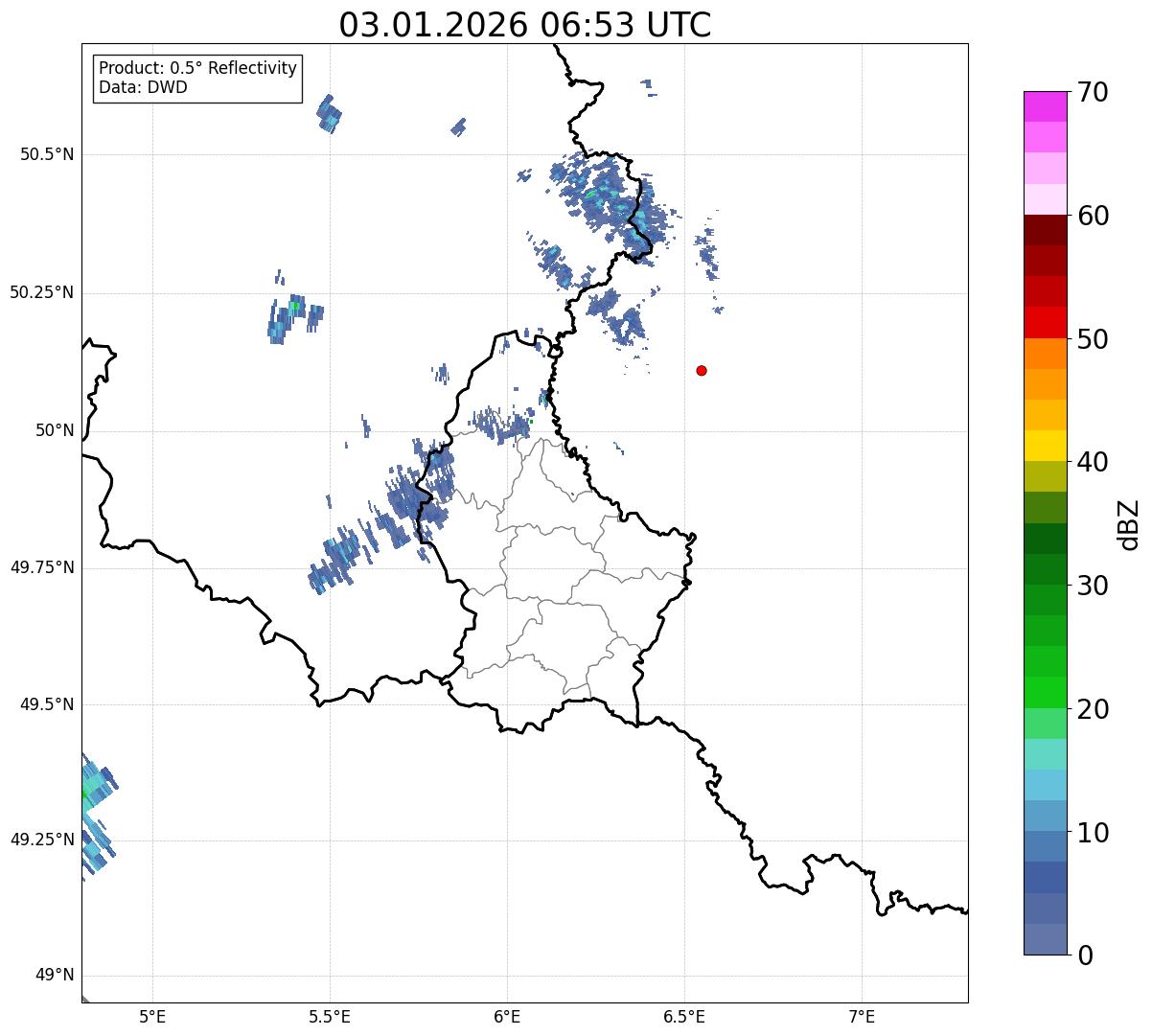Click the red station marker dot
This screenshot has width=1152, height=1036.
click(702, 370)
